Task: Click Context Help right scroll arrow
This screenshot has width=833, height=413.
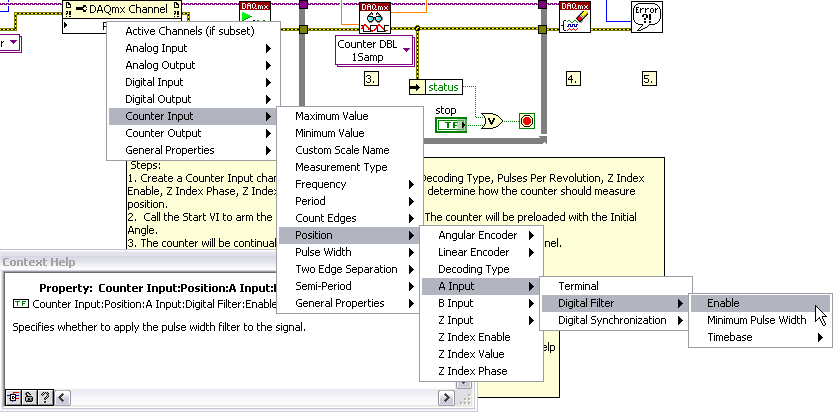Action: pos(447,397)
